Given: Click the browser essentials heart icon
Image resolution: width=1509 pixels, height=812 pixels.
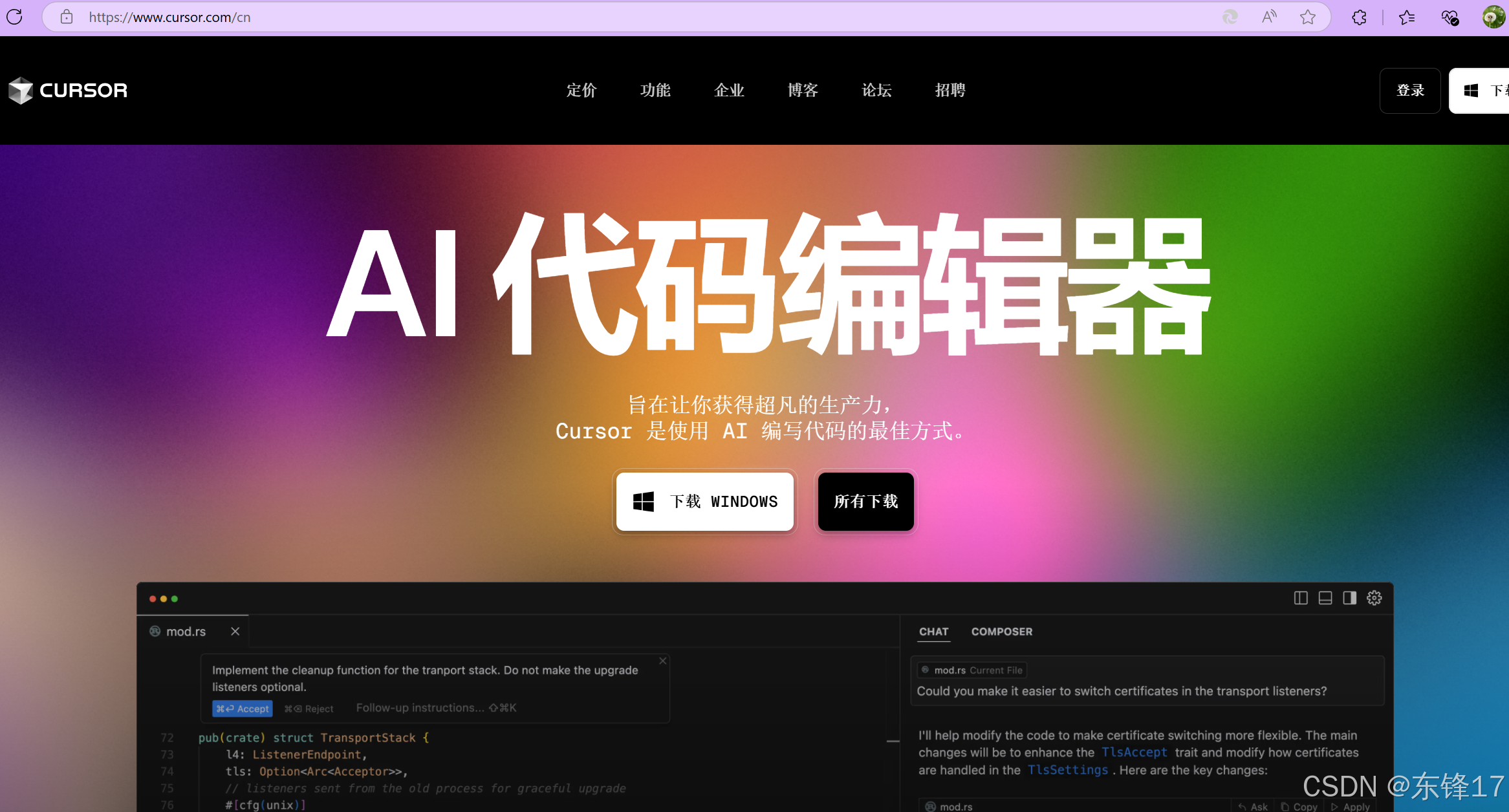Looking at the screenshot, I should 1449,17.
